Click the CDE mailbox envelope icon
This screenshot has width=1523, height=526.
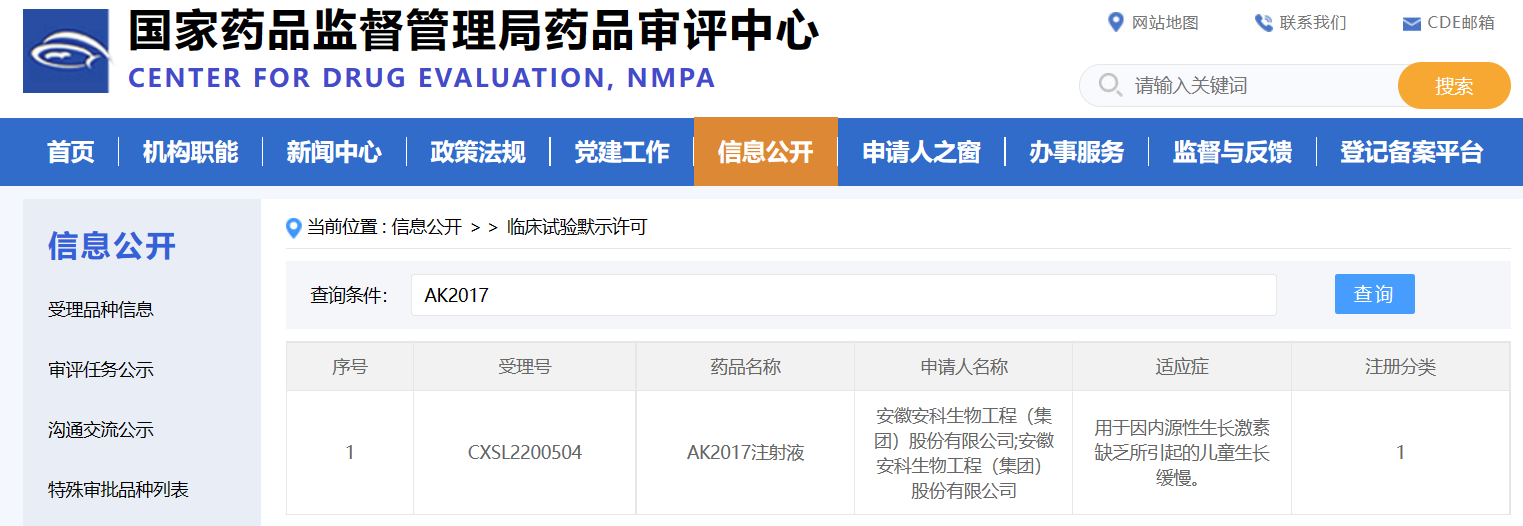(1411, 24)
